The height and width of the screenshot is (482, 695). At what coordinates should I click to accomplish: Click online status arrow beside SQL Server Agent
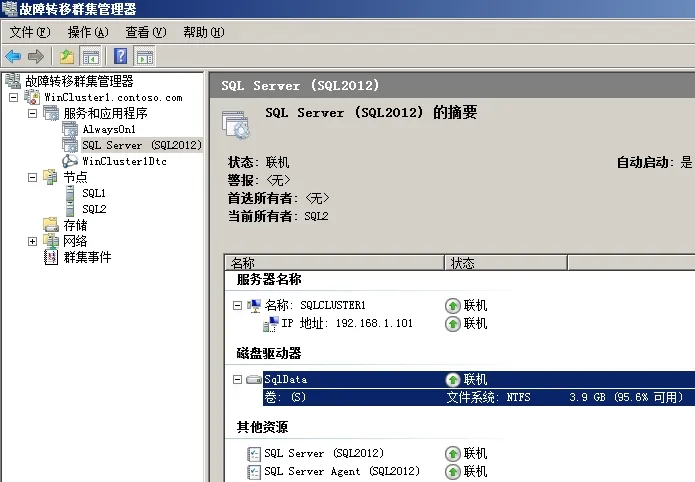coord(453,471)
